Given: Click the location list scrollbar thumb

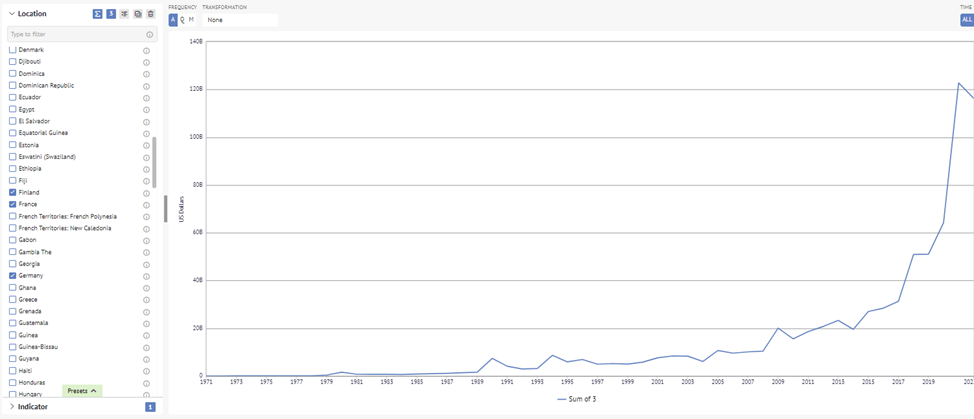Looking at the screenshot, I should (154, 163).
